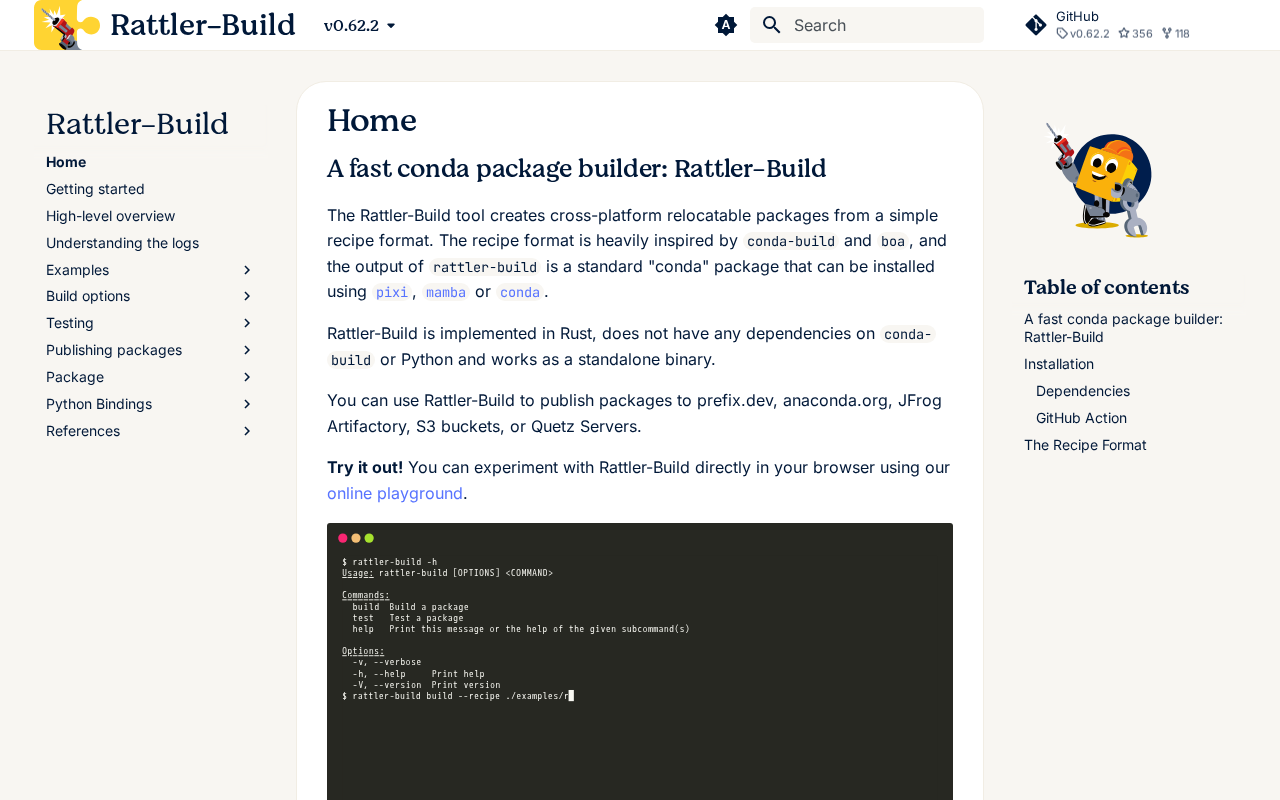Image resolution: width=1280 pixels, height=800 pixels.
Task: Click the GitHub stars count icon
Action: 1124,33
